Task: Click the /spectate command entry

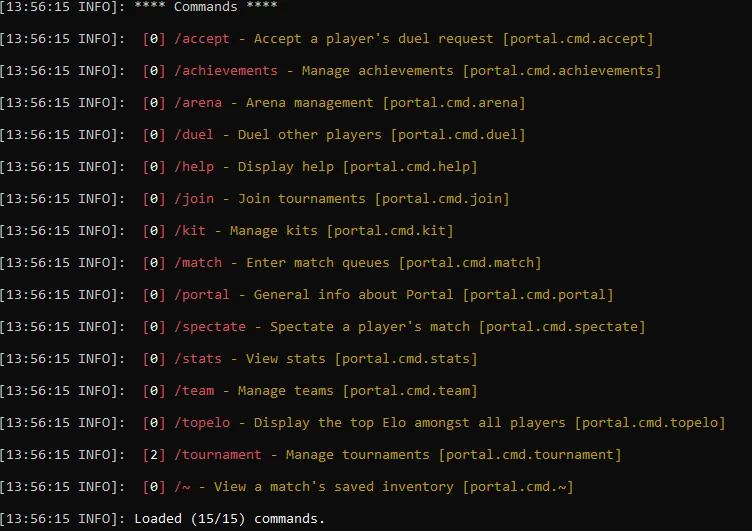Action: click(210, 327)
